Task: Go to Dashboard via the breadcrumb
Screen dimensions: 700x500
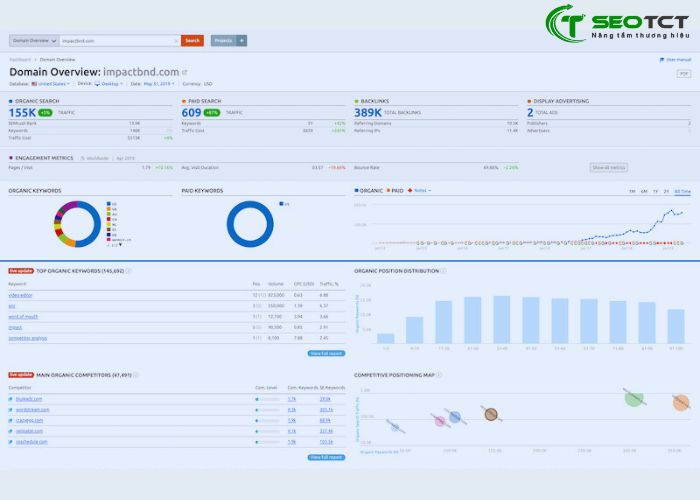Action: (20, 59)
